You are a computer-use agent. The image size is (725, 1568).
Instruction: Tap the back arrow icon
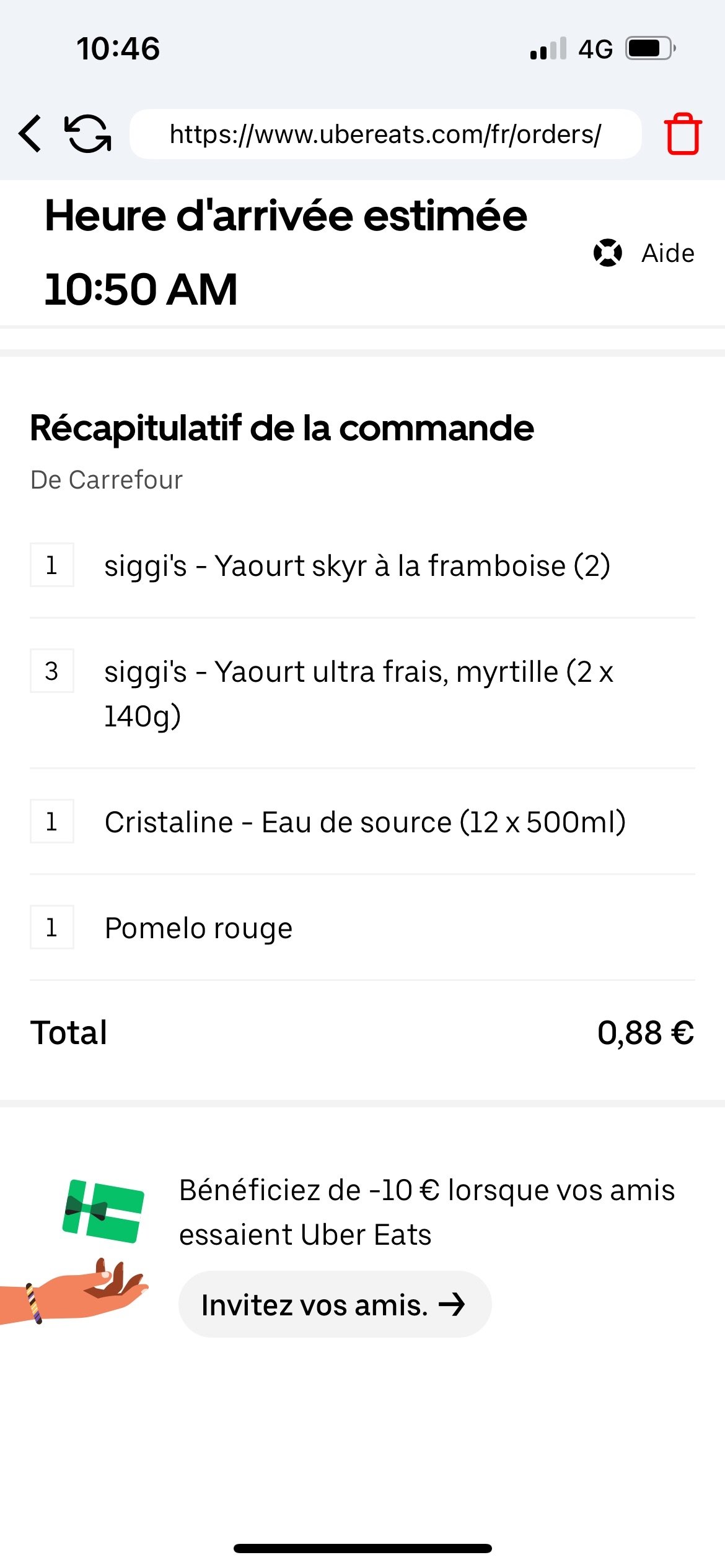point(30,133)
